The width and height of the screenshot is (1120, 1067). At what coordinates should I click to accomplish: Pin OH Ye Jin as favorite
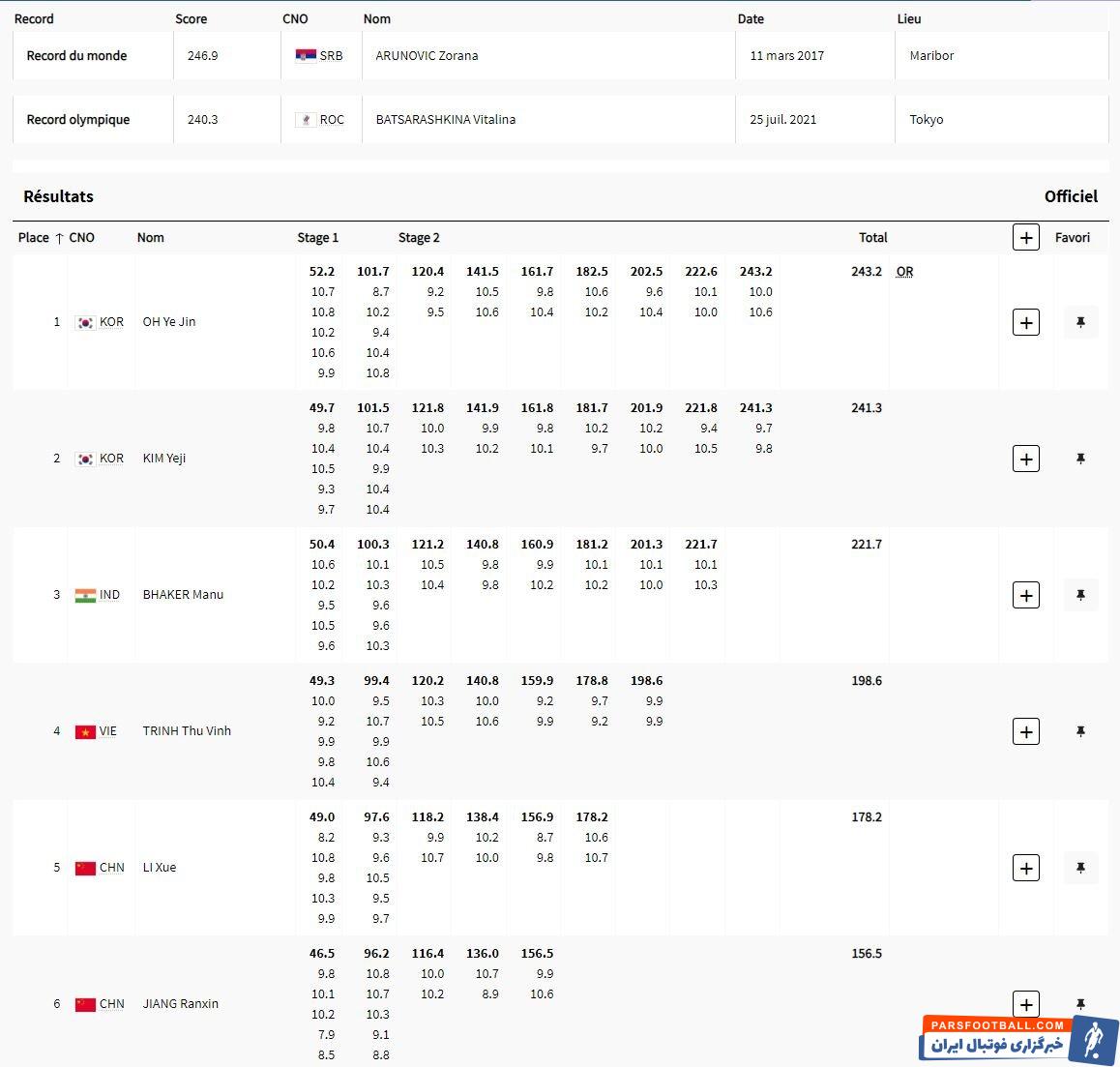pos(1080,322)
